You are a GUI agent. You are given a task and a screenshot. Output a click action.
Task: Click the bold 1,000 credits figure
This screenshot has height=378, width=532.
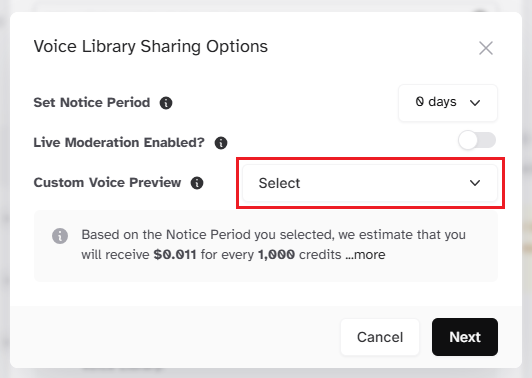click(x=277, y=254)
